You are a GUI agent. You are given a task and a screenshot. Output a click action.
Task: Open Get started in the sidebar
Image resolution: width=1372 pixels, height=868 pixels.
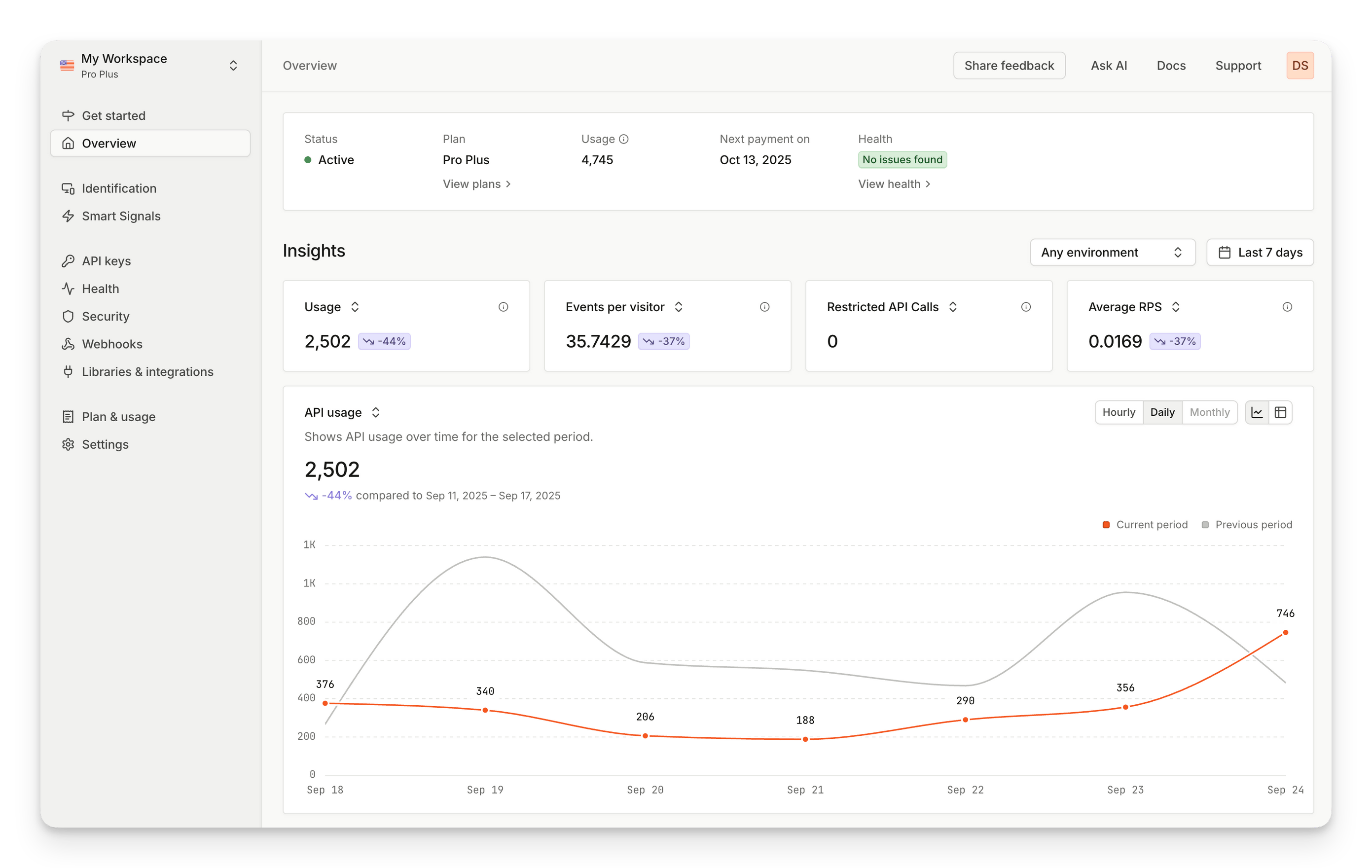pyautogui.click(x=150, y=116)
